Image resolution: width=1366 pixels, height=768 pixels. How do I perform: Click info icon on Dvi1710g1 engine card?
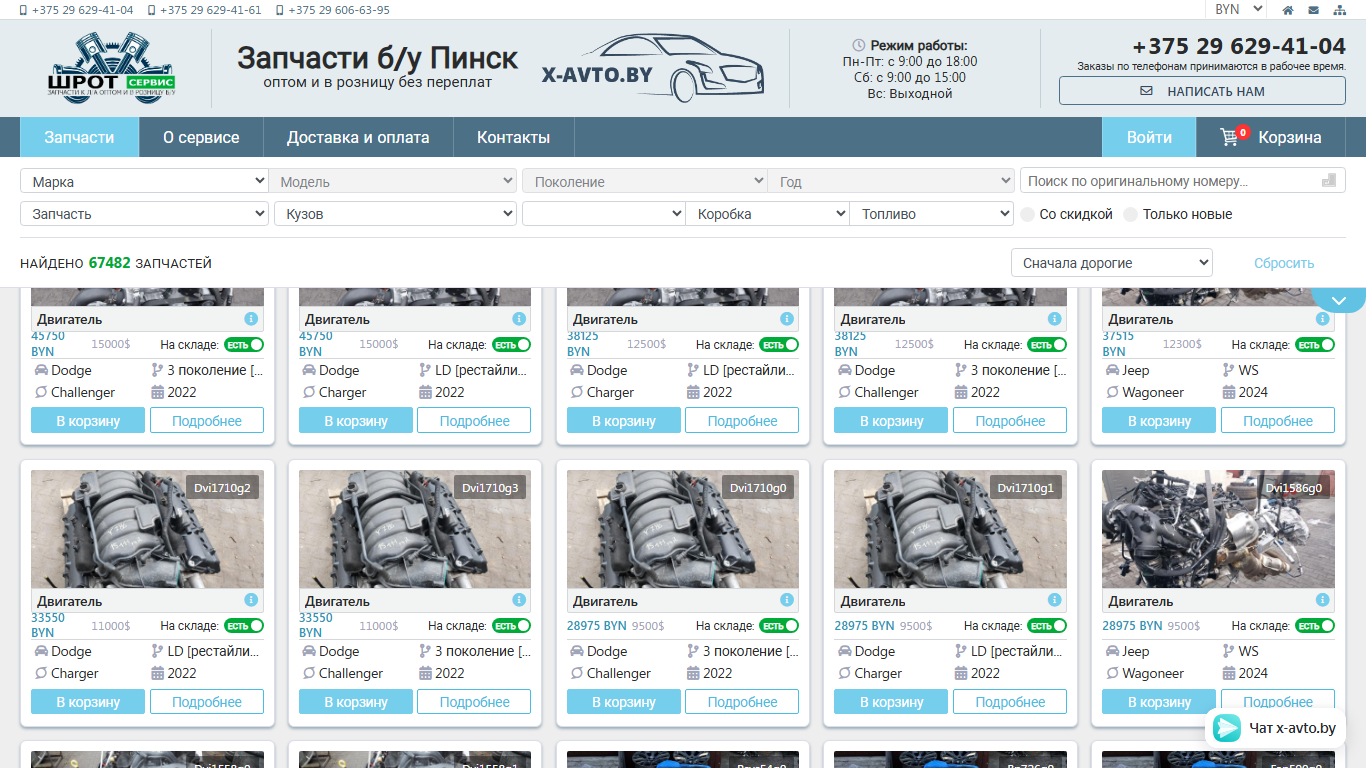tap(1055, 600)
